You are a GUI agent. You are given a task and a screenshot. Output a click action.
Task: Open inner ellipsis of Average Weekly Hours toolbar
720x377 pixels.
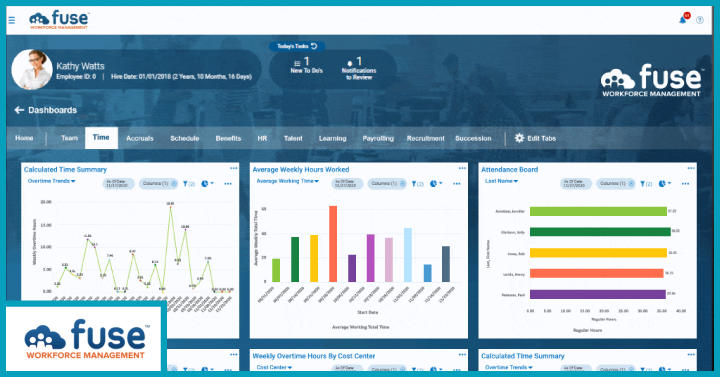pyautogui.click(x=457, y=184)
